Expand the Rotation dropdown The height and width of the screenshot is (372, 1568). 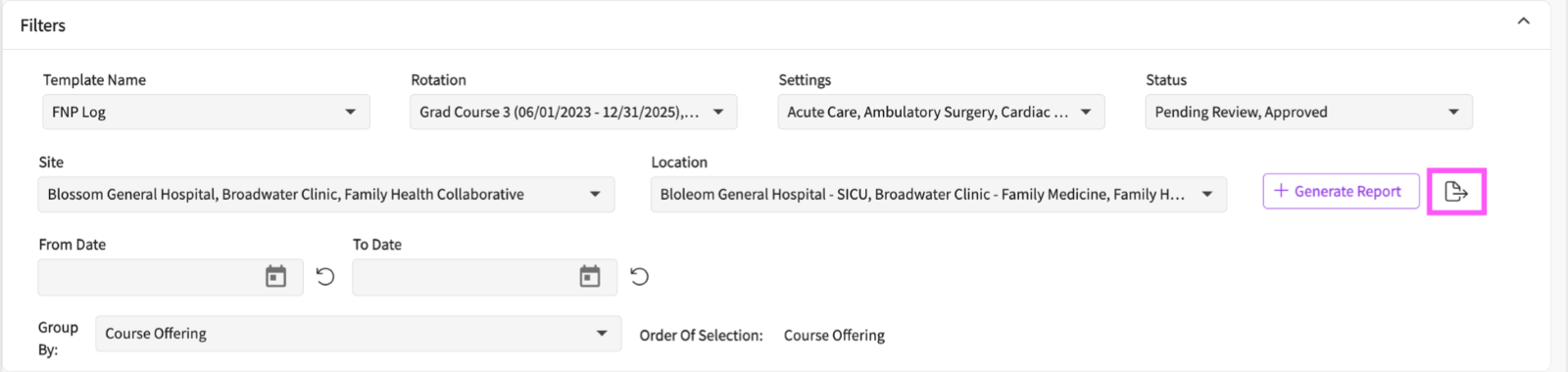[573, 112]
